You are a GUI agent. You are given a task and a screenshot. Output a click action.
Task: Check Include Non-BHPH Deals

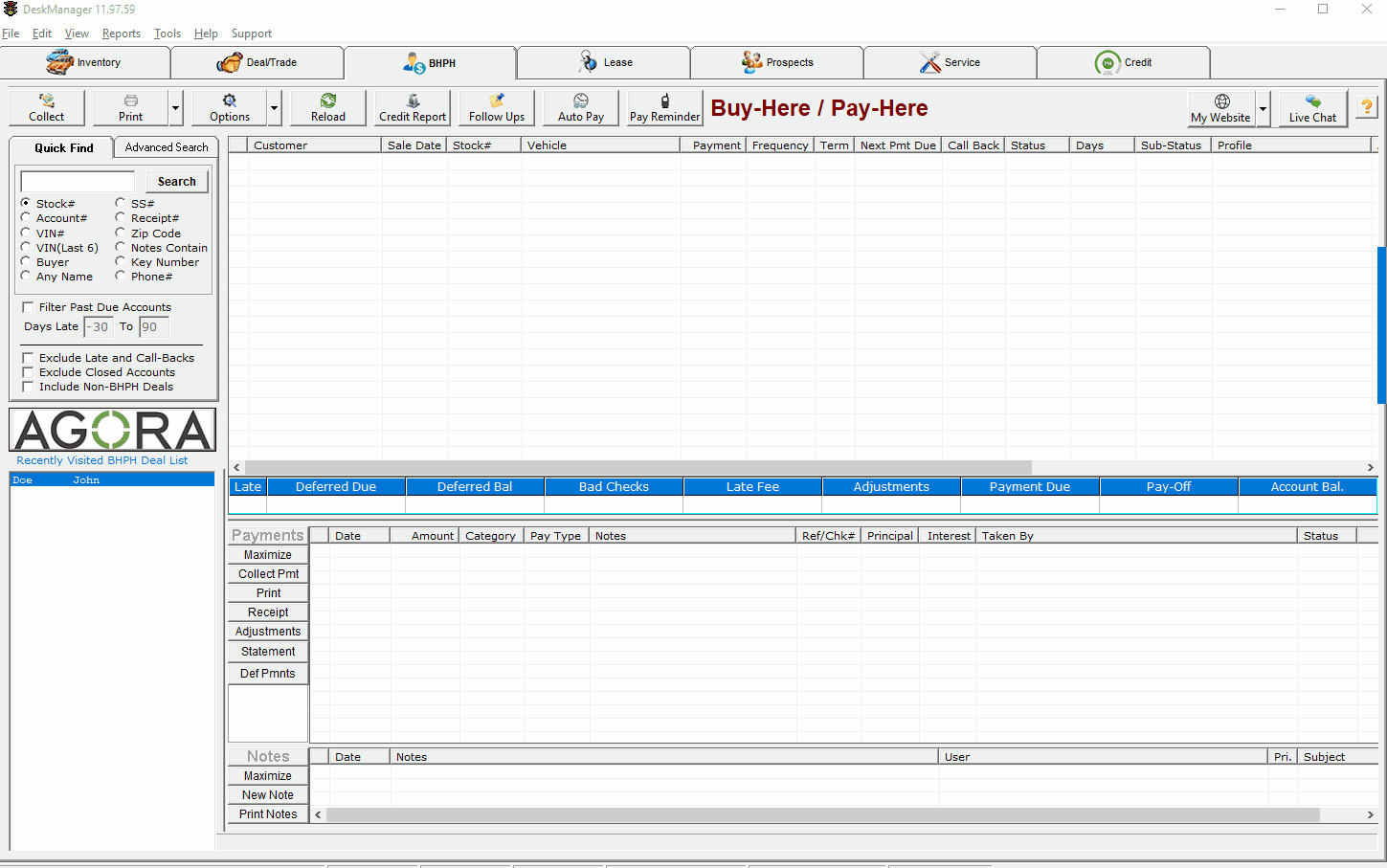28,387
